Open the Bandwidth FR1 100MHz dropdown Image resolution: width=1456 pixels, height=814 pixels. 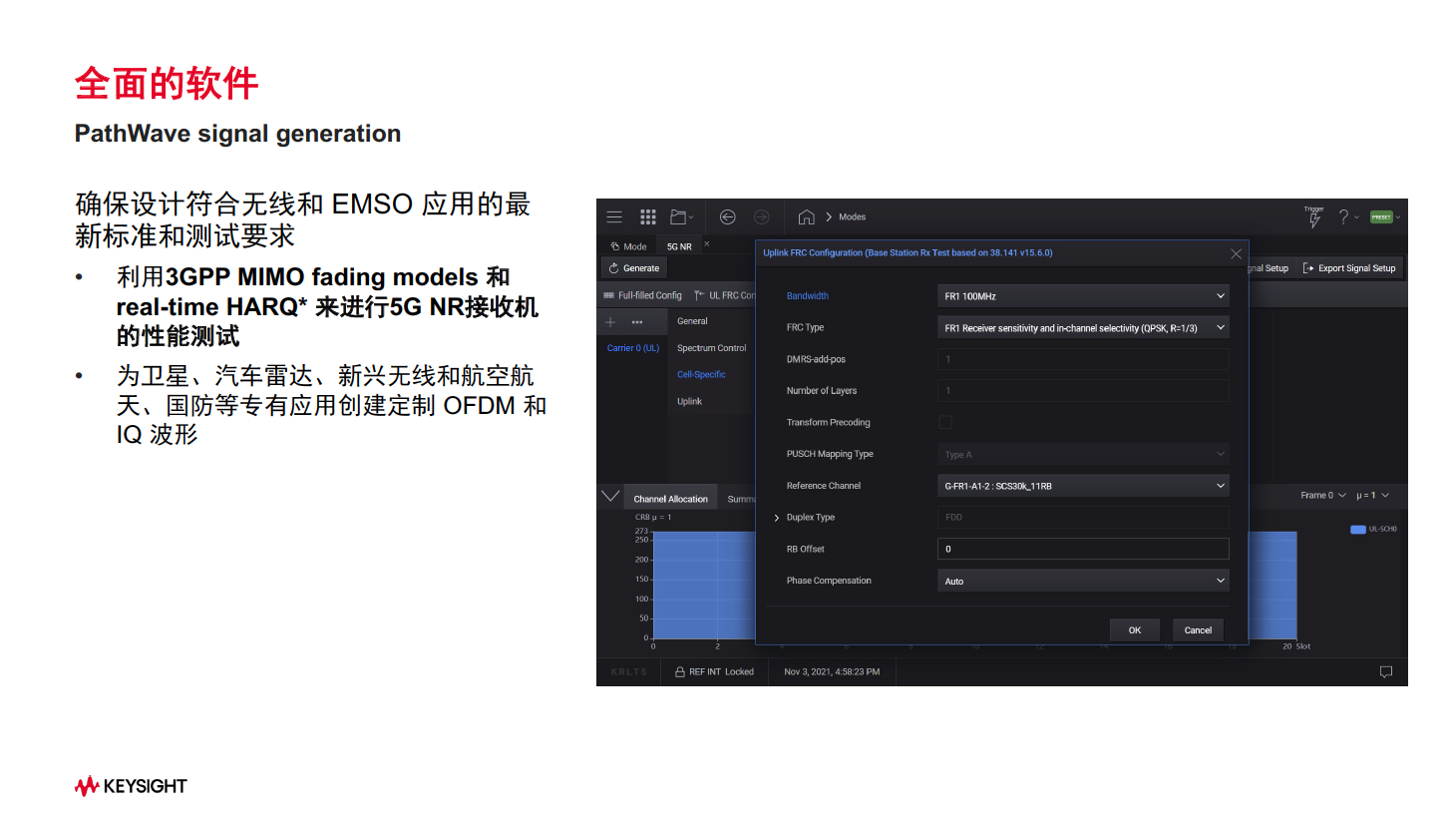[x=1082, y=296]
